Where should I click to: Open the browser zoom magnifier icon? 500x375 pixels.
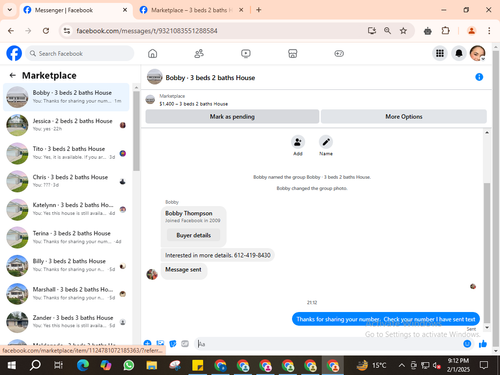(387, 31)
